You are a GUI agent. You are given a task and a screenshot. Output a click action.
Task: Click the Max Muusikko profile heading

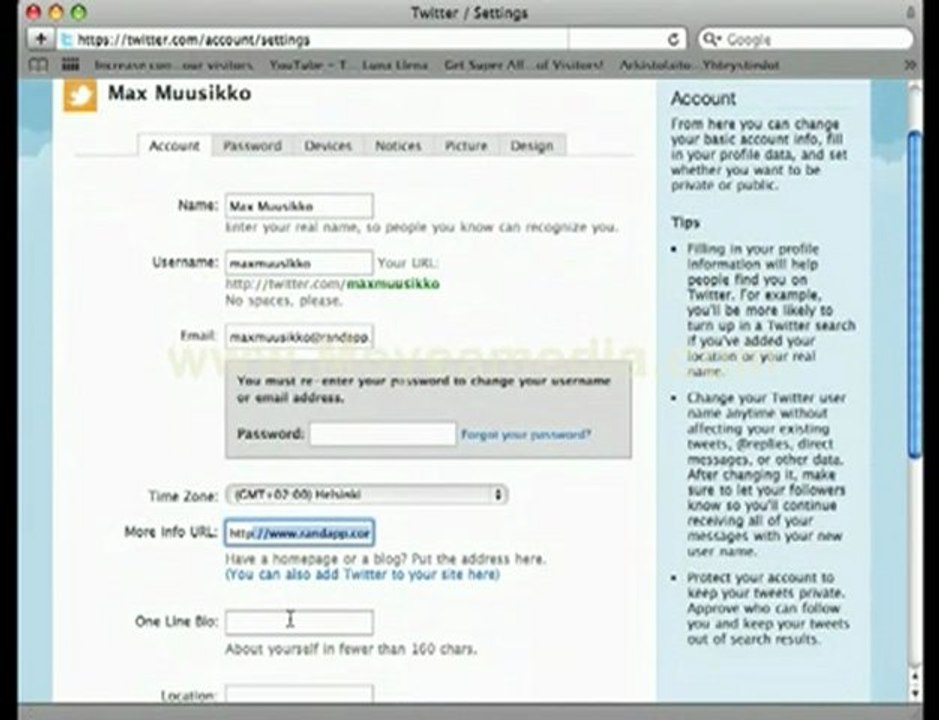point(180,93)
